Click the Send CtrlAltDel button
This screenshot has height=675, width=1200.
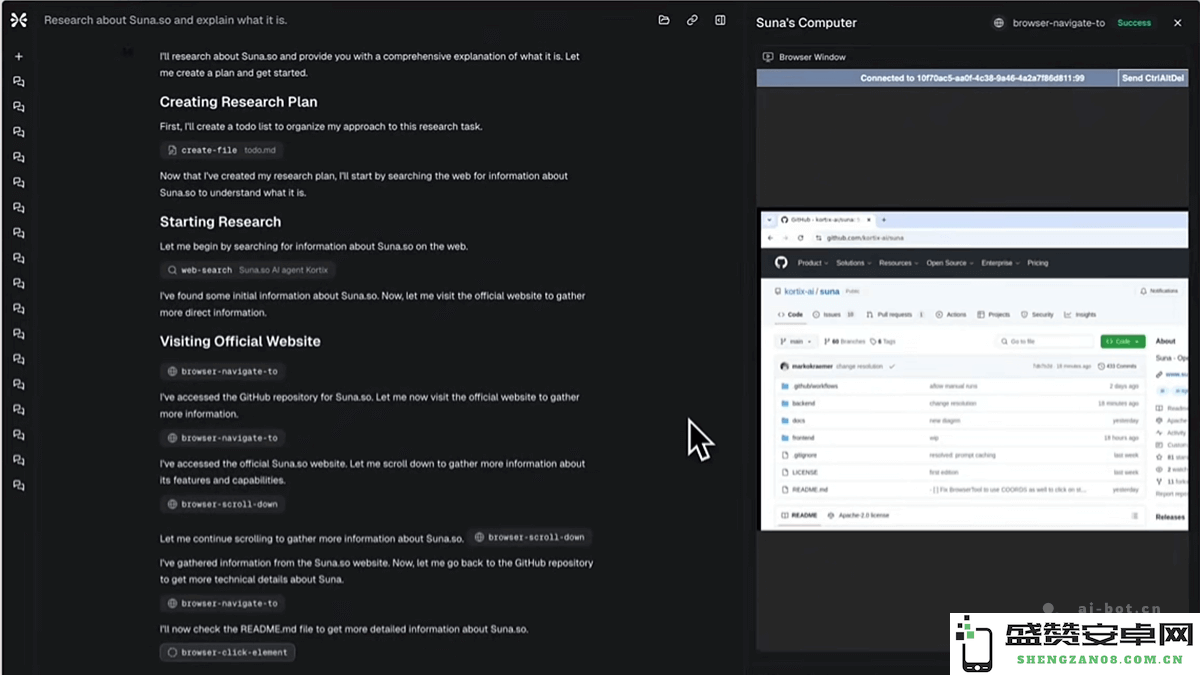pos(1153,78)
